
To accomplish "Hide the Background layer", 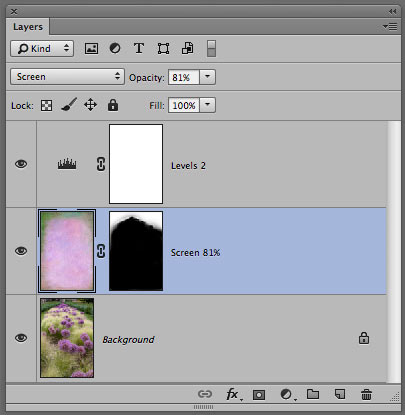I will tap(21, 338).
